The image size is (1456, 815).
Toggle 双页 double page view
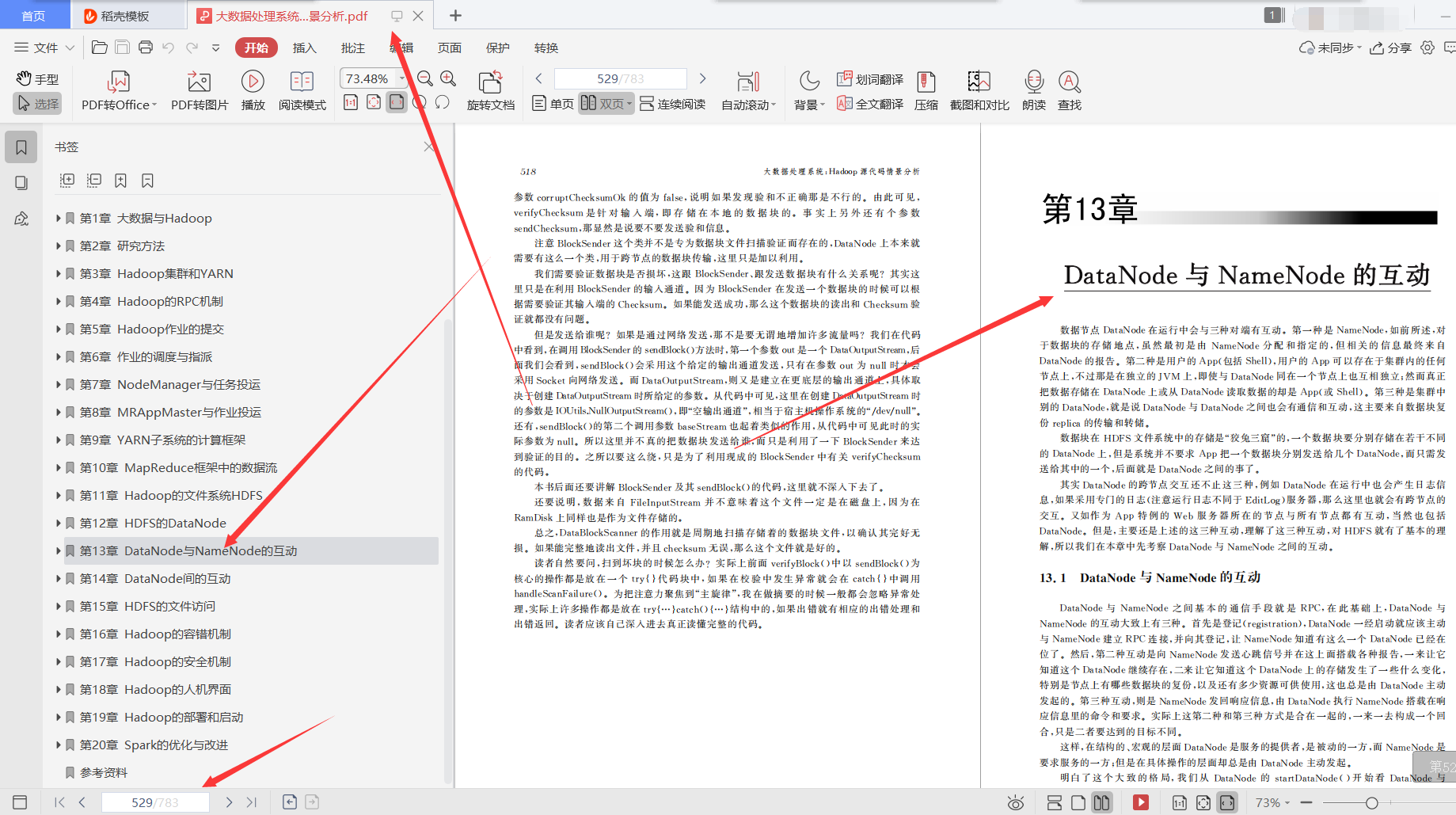click(x=606, y=104)
